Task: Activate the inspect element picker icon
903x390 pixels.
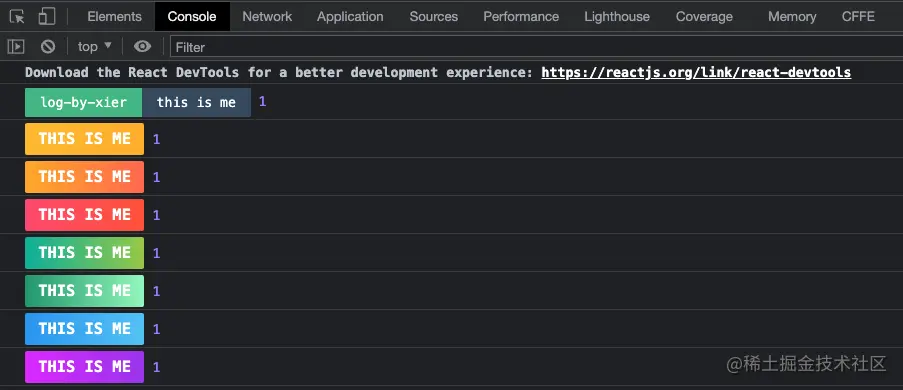Action: (17, 17)
